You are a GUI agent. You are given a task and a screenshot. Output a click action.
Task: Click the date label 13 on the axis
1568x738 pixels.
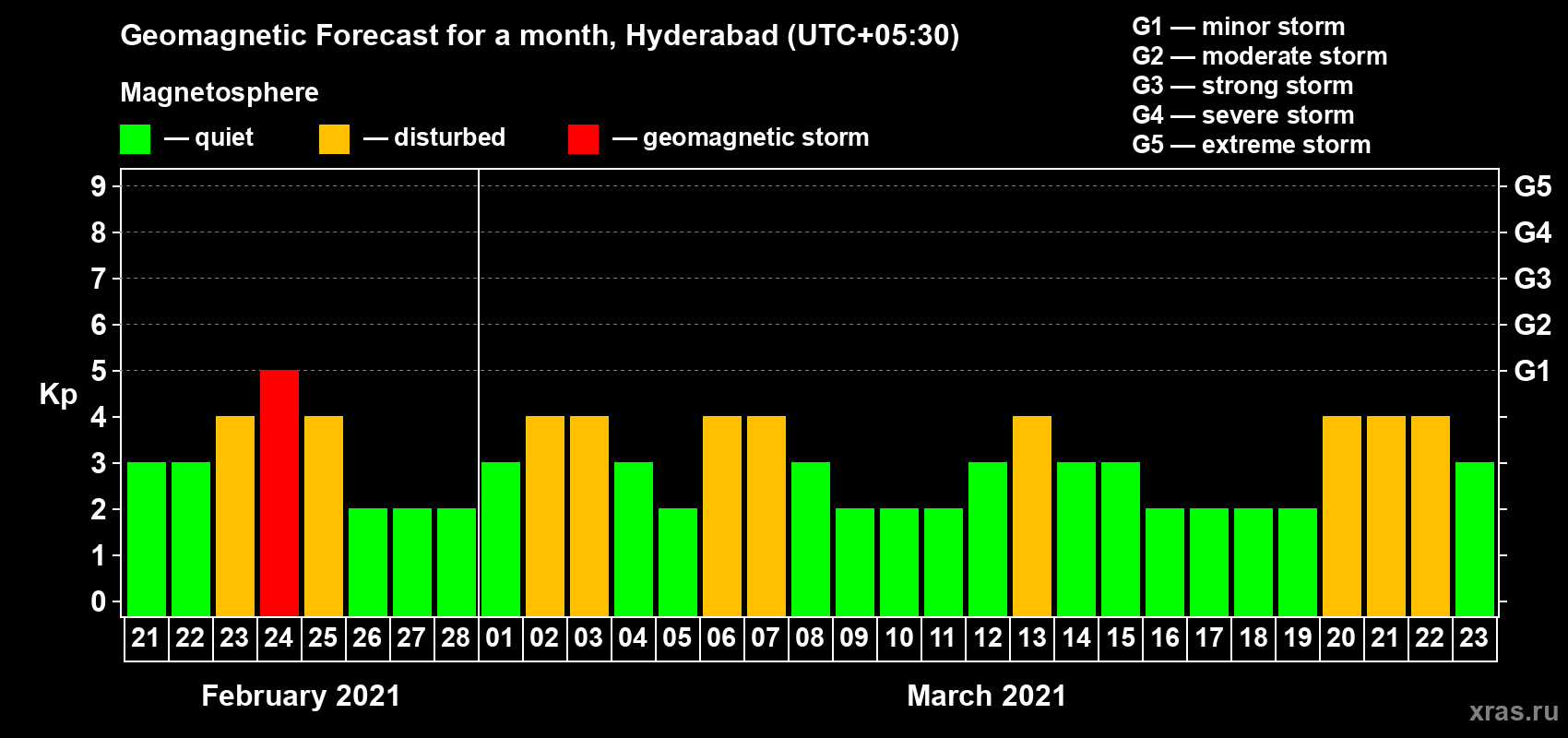coord(1031,638)
